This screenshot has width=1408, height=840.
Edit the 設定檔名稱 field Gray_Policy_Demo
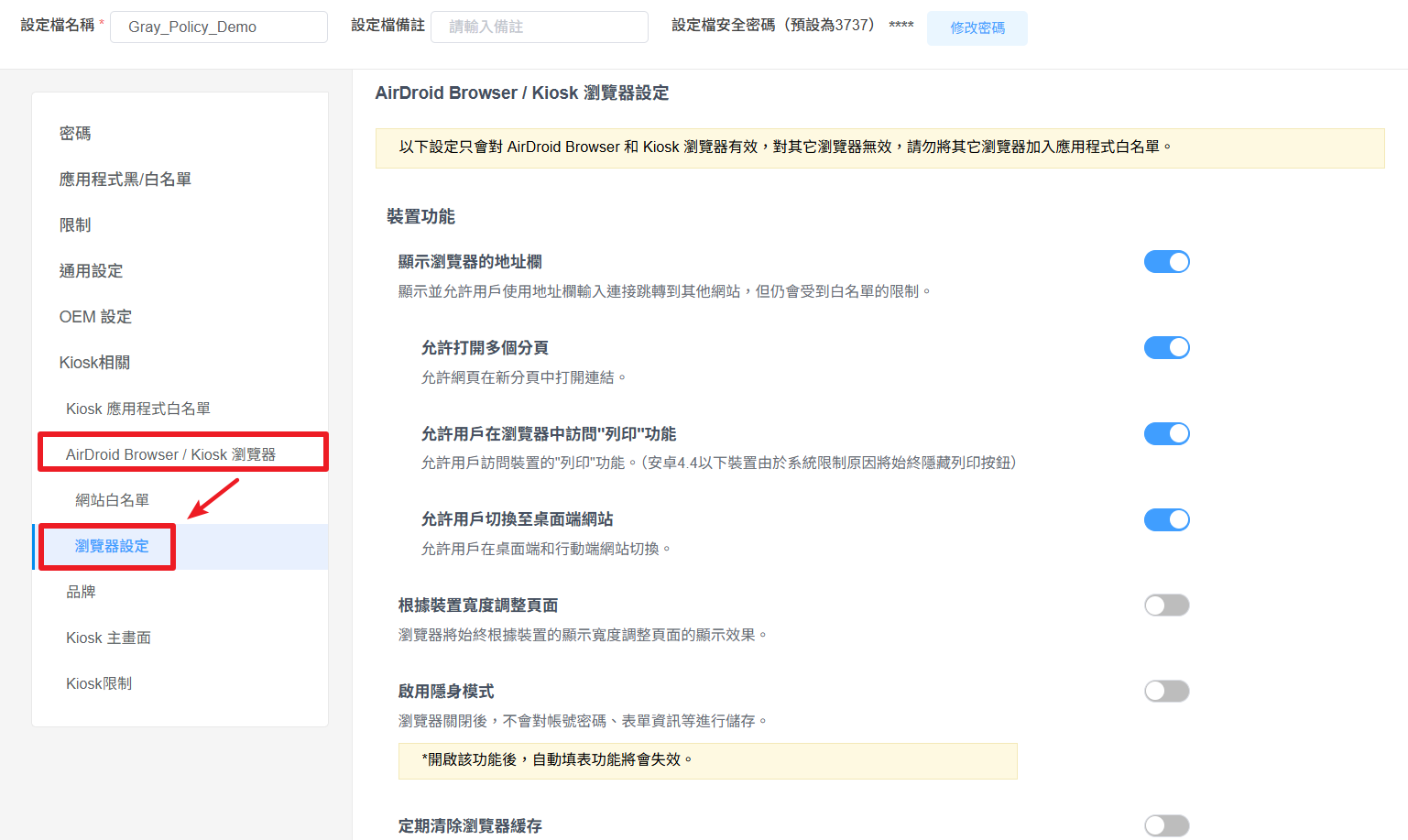(219, 27)
